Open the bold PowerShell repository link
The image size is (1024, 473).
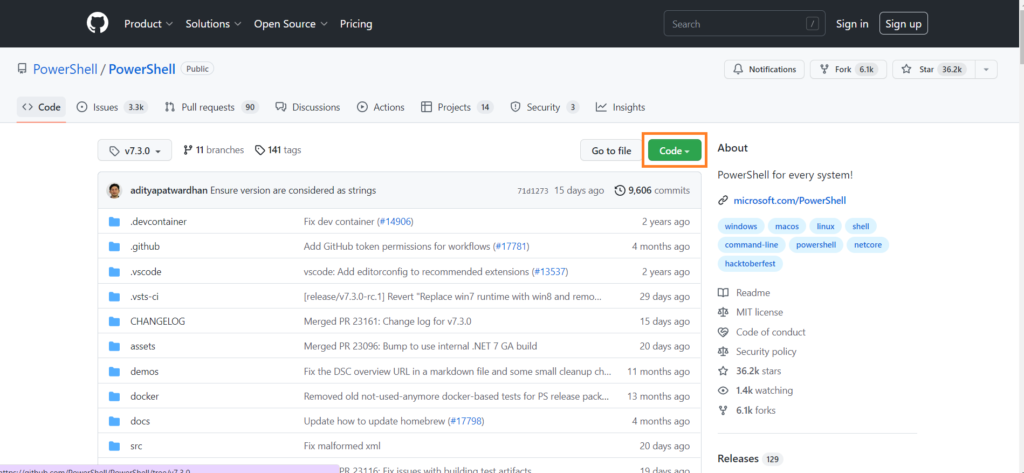click(x=142, y=69)
